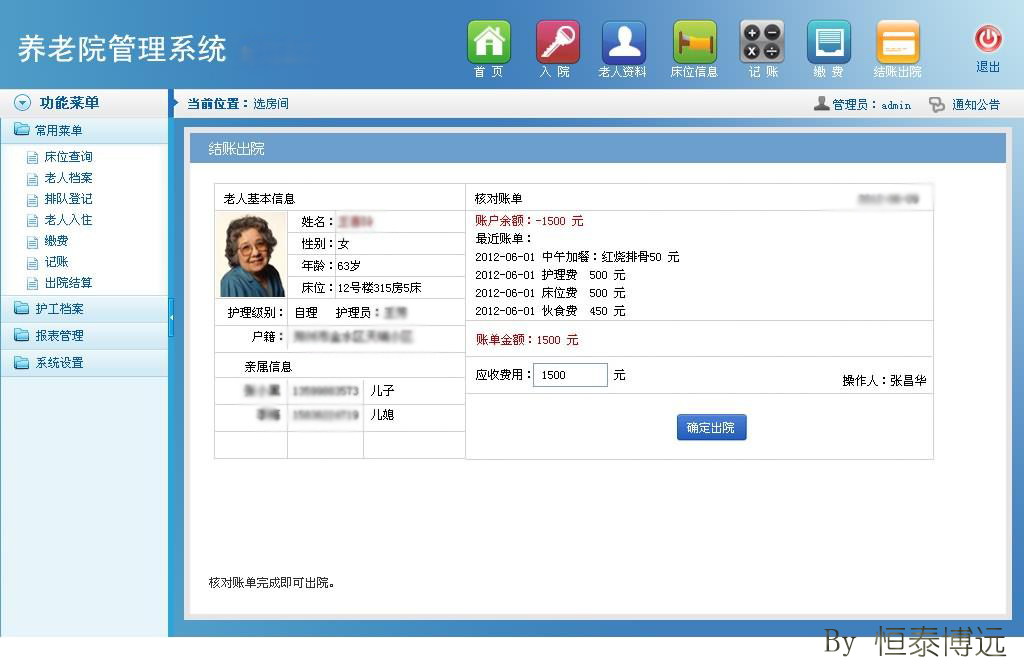Click the 出院结算 document icon
This screenshot has height=666, width=1024.
pos(32,283)
